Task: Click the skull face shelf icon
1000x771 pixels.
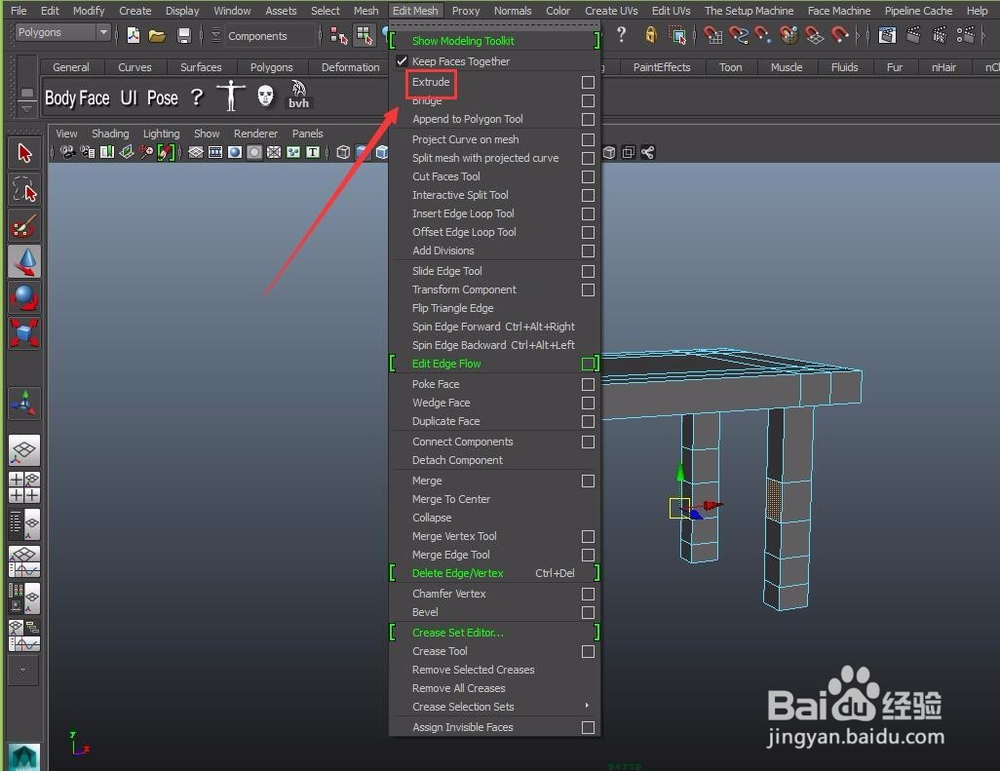Action: 265,96
